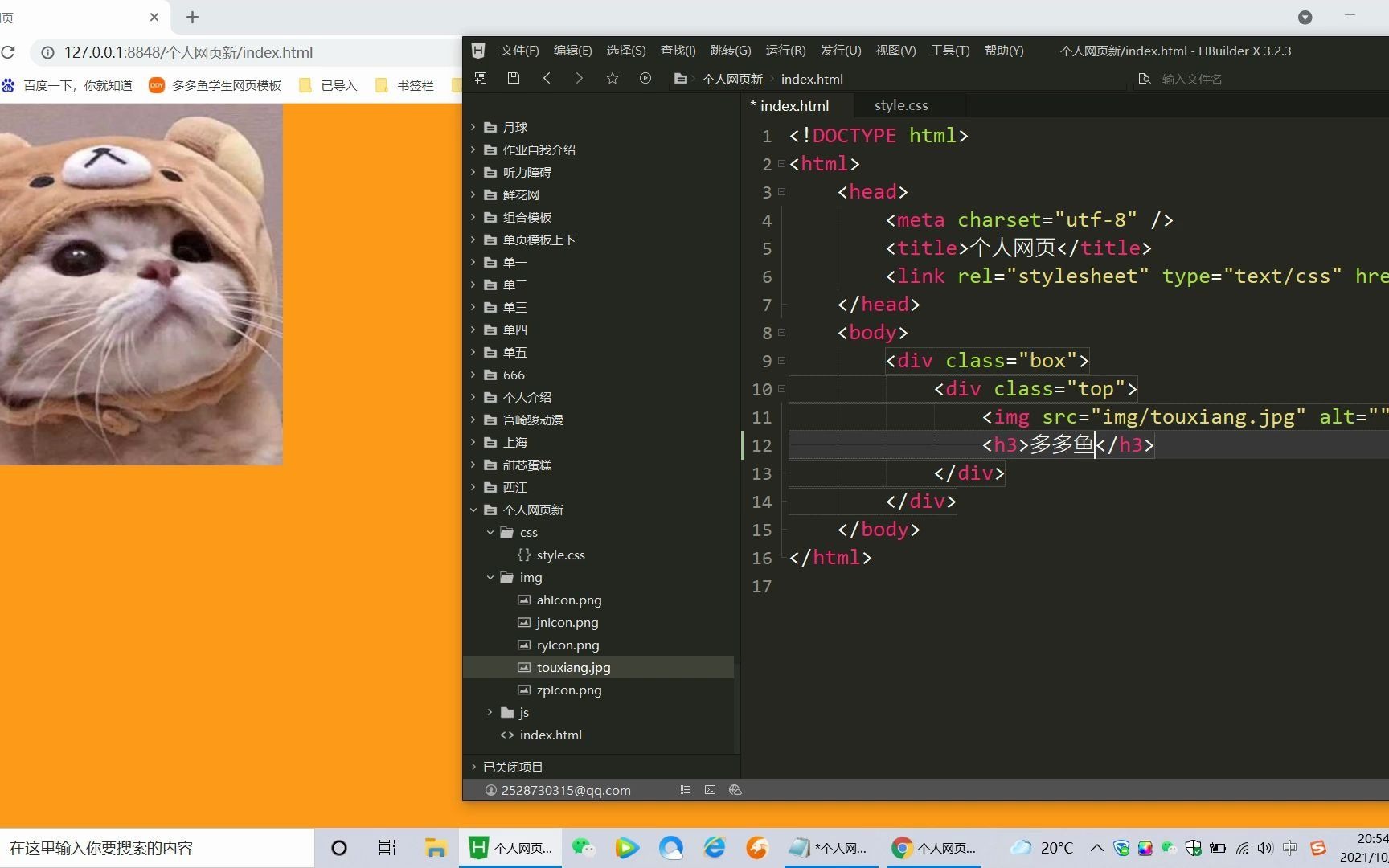Collapse the div class box fold marker
This screenshot has width=1389, height=868.
(x=781, y=361)
